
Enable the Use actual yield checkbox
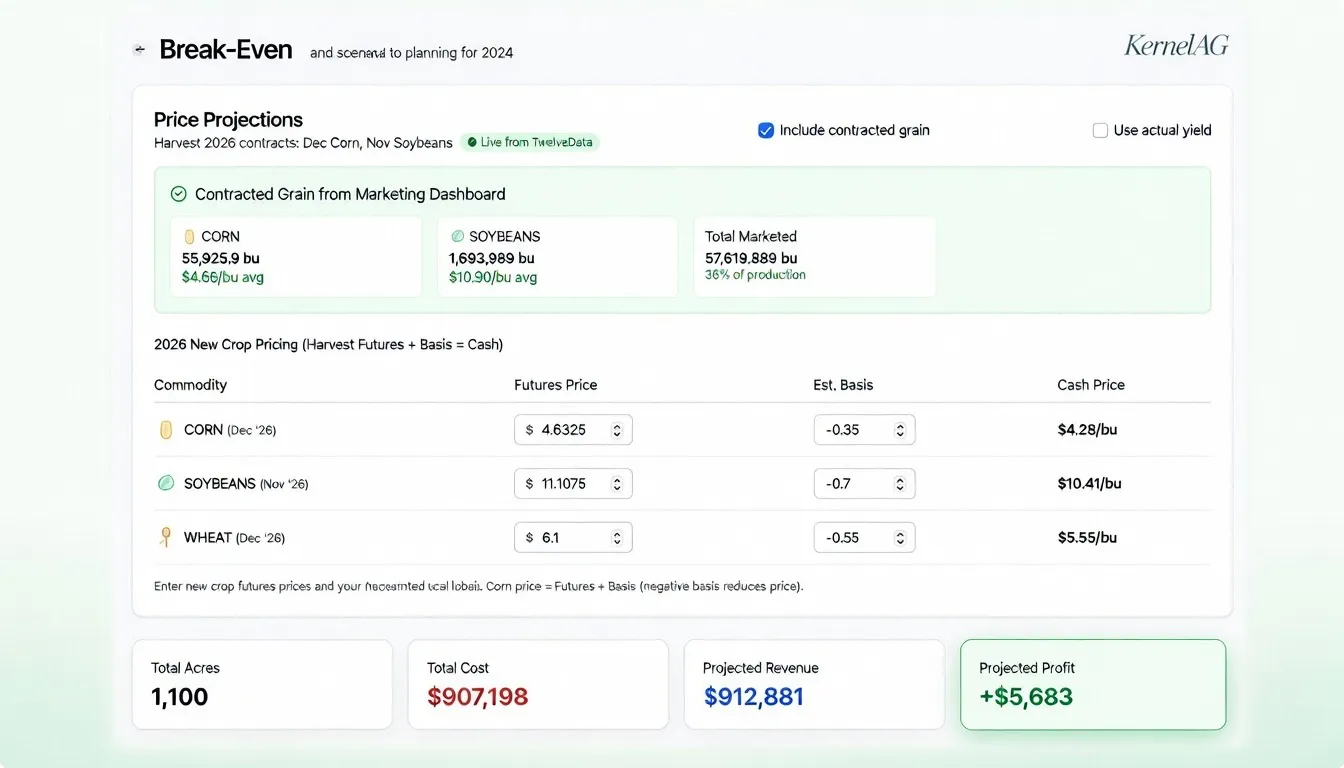click(x=1100, y=130)
